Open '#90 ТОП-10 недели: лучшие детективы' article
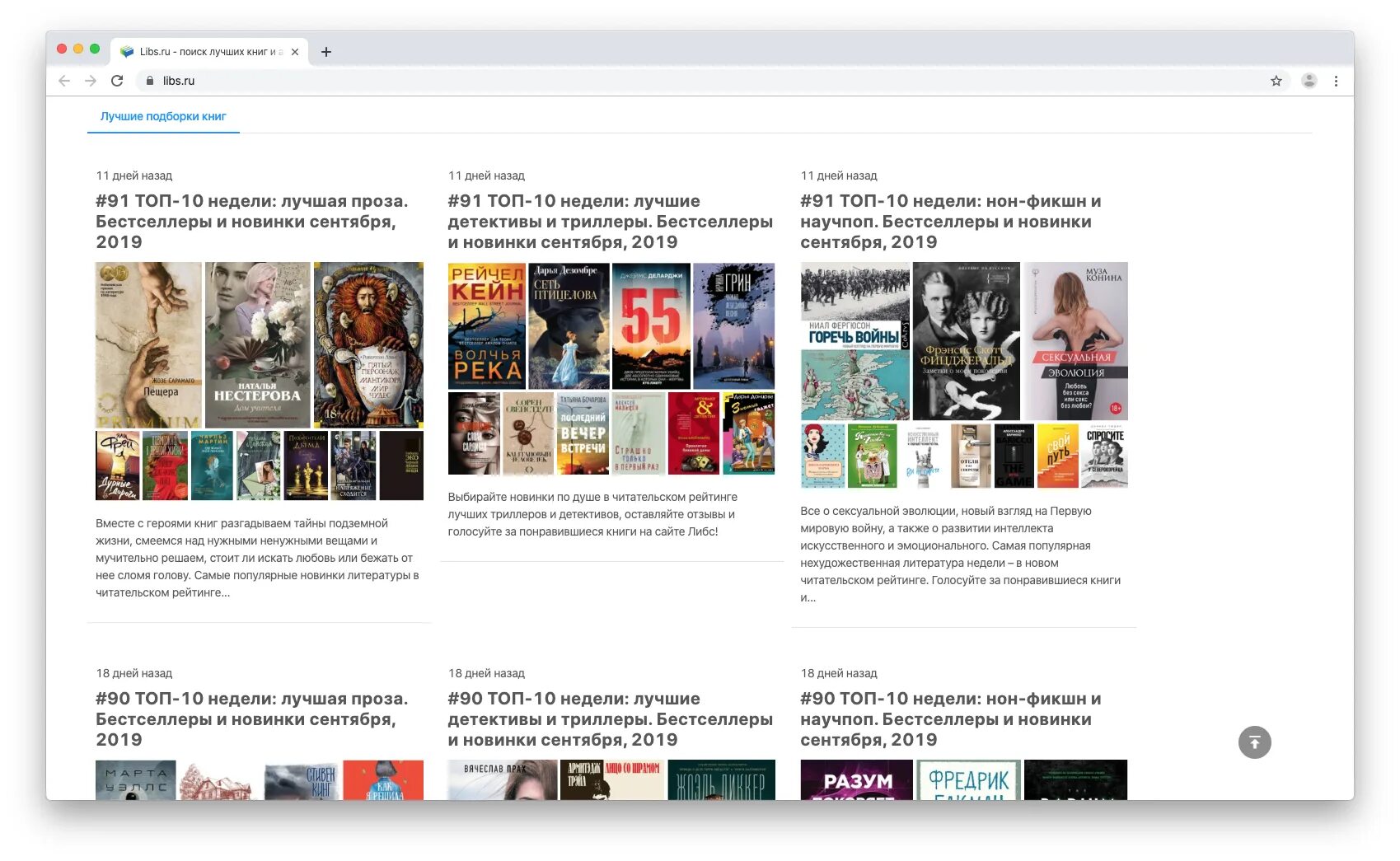The height and width of the screenshot is (861, 1400). point(611,719)
